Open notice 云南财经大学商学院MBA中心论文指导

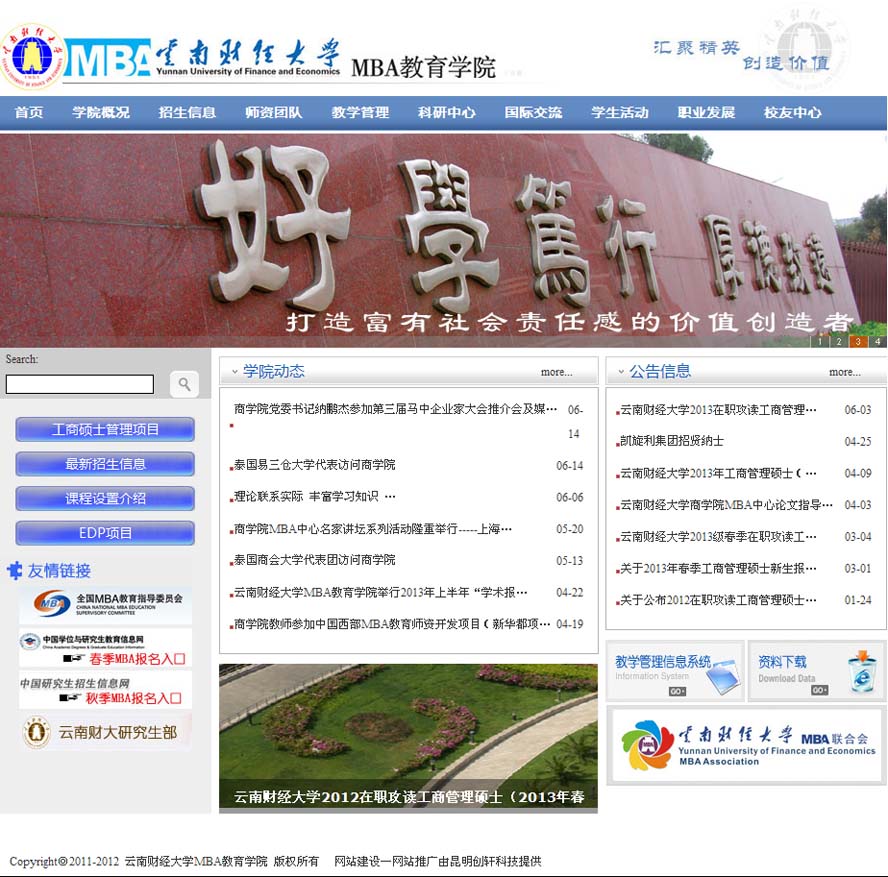pyautogui.click(x=727, y=504)
